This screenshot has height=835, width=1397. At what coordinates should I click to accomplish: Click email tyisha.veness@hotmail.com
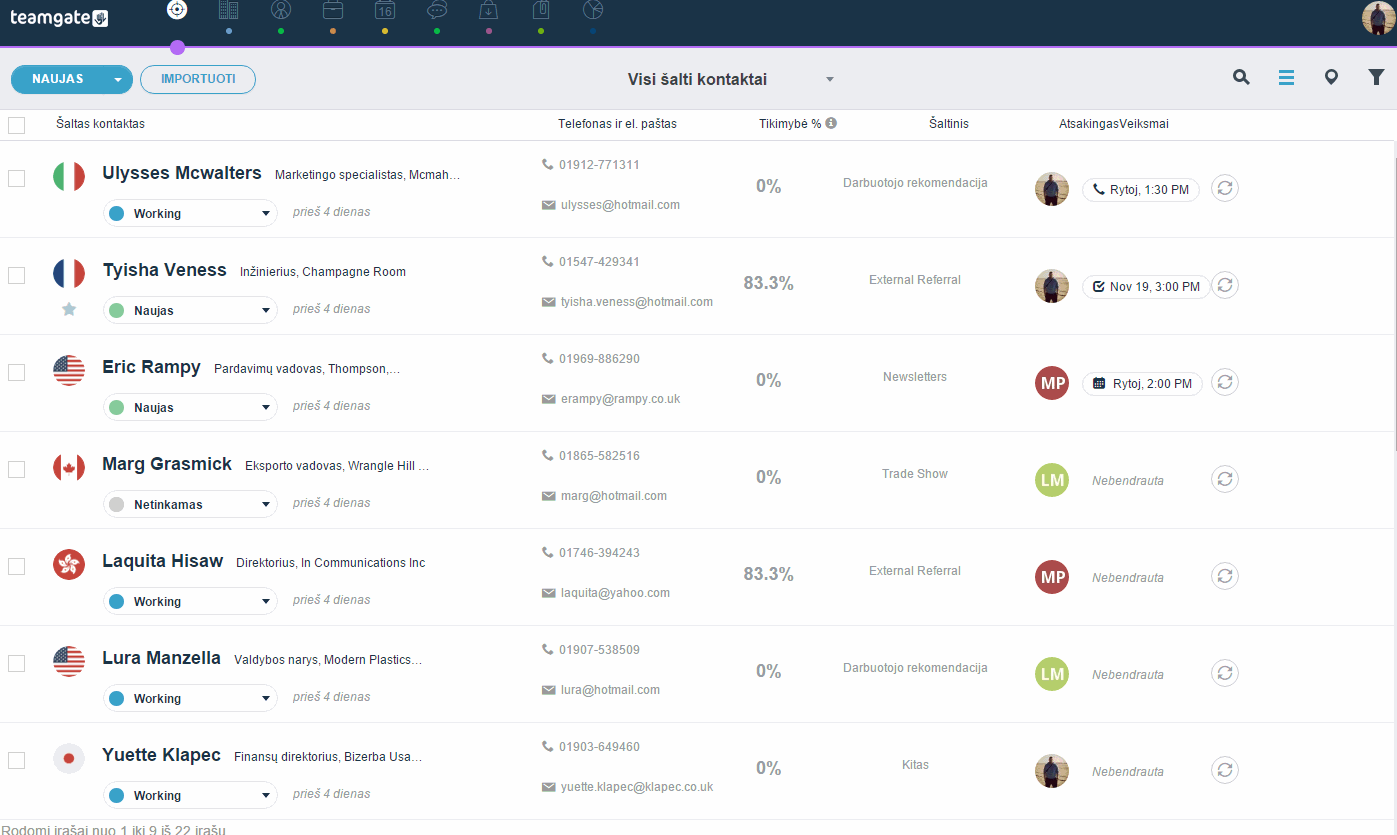tap(636, 302)
